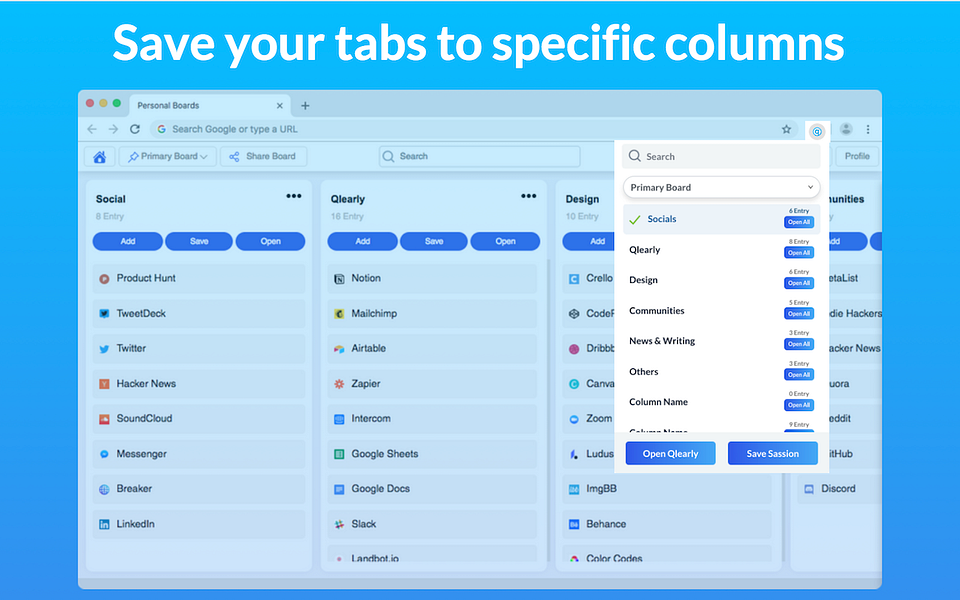Click the Notion entry icon
Image resolution: width=960 pixels, height=600 pixels.
(x=339, y=279)
